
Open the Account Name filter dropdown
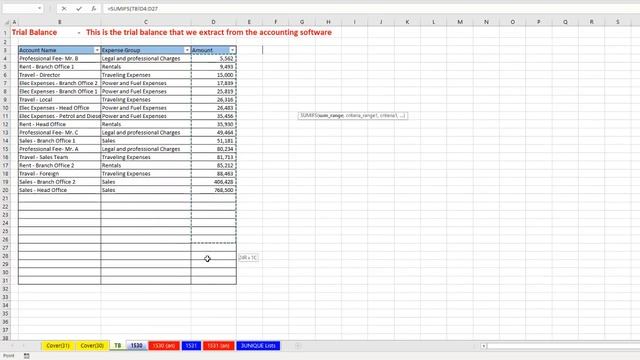pos(97,50)
